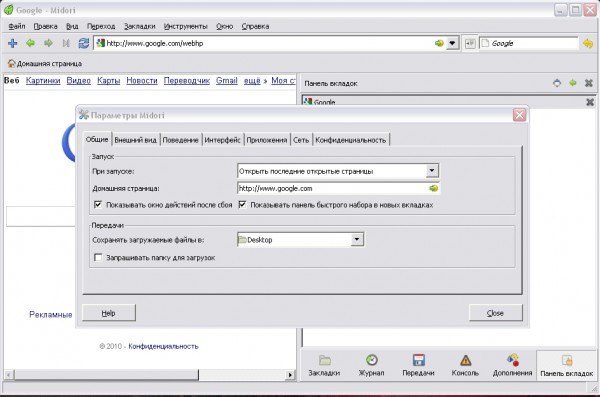Open the Справка menu
Image resolution: width=600 pixels, height=397 pixels.
(x=255, y=26)
